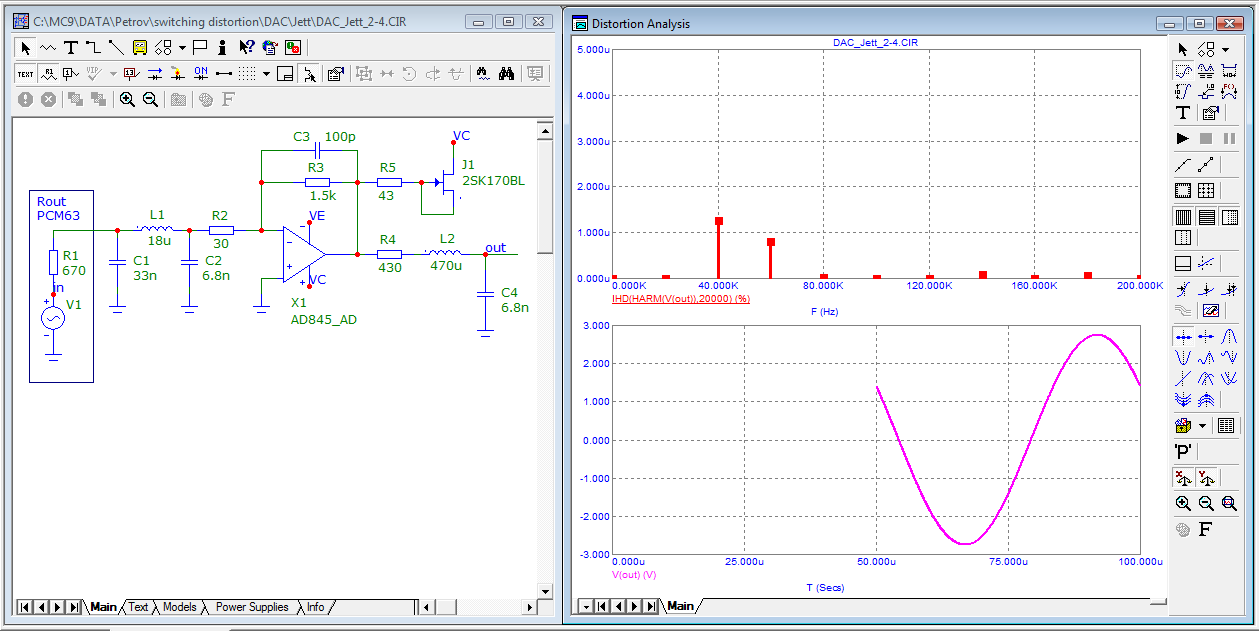This screenshot has width=1259, height=631.
Task: Click the 'P' performance button
Action: point(1184,451)
